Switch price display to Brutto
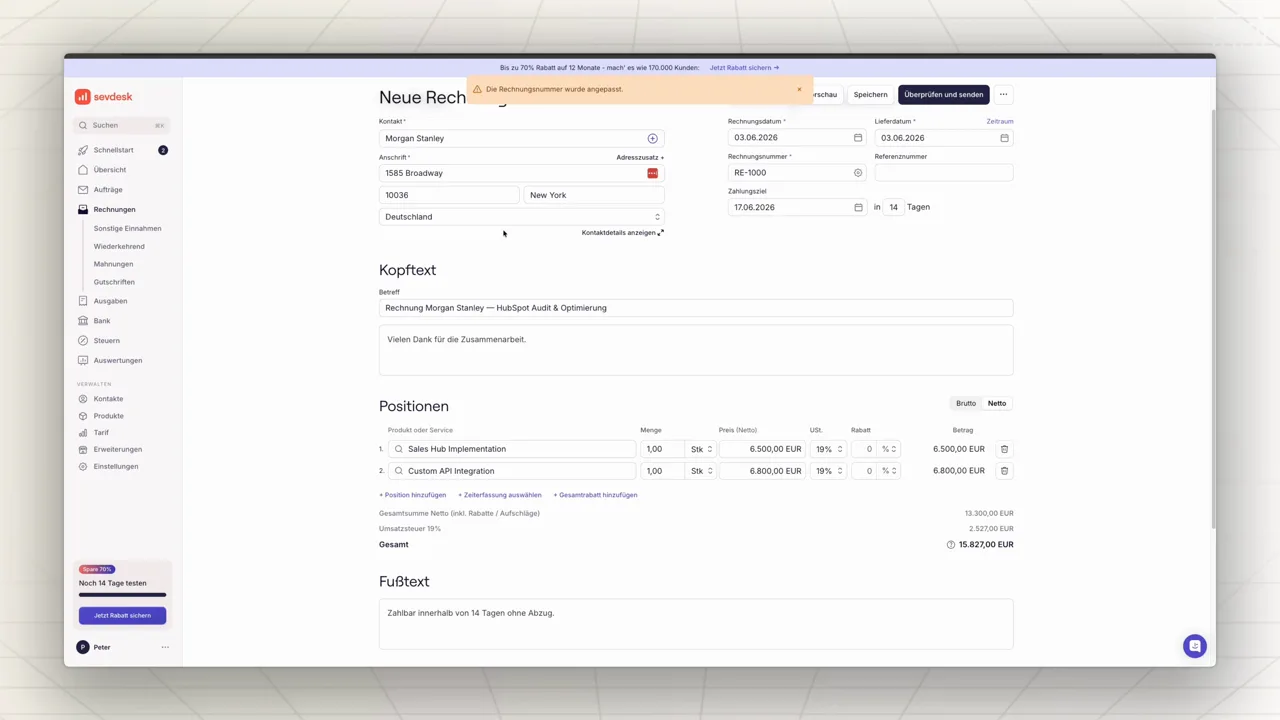 pos(966,404)
